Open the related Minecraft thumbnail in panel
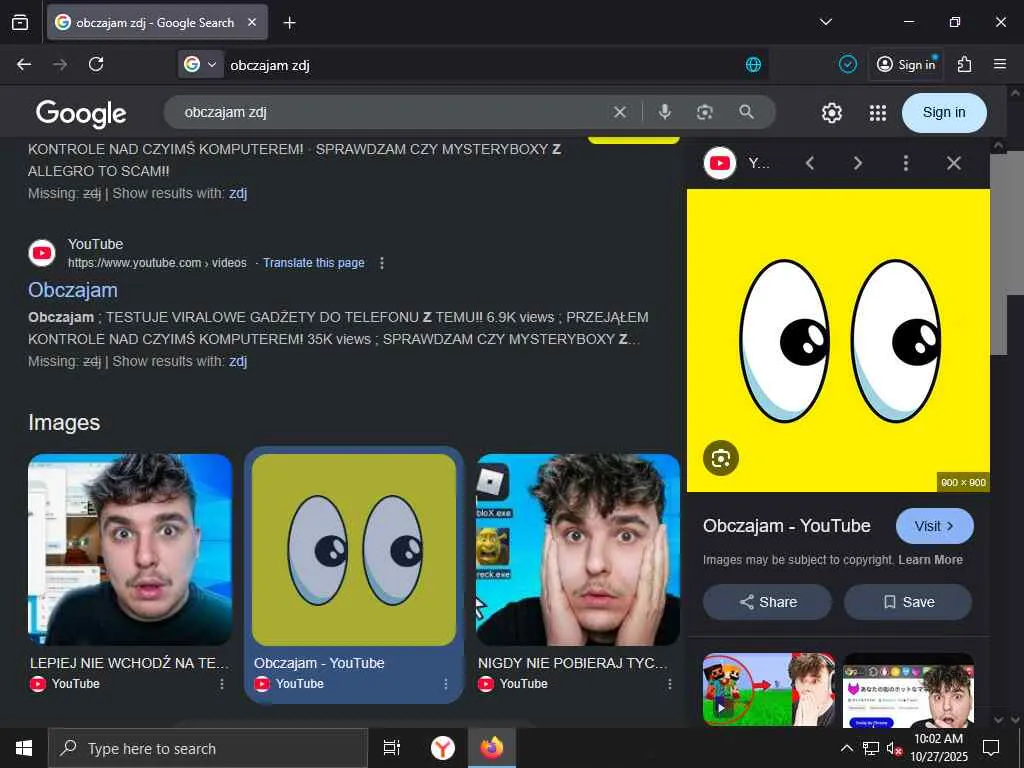This screenshot has height=768, width=1024. pos(769,690)
